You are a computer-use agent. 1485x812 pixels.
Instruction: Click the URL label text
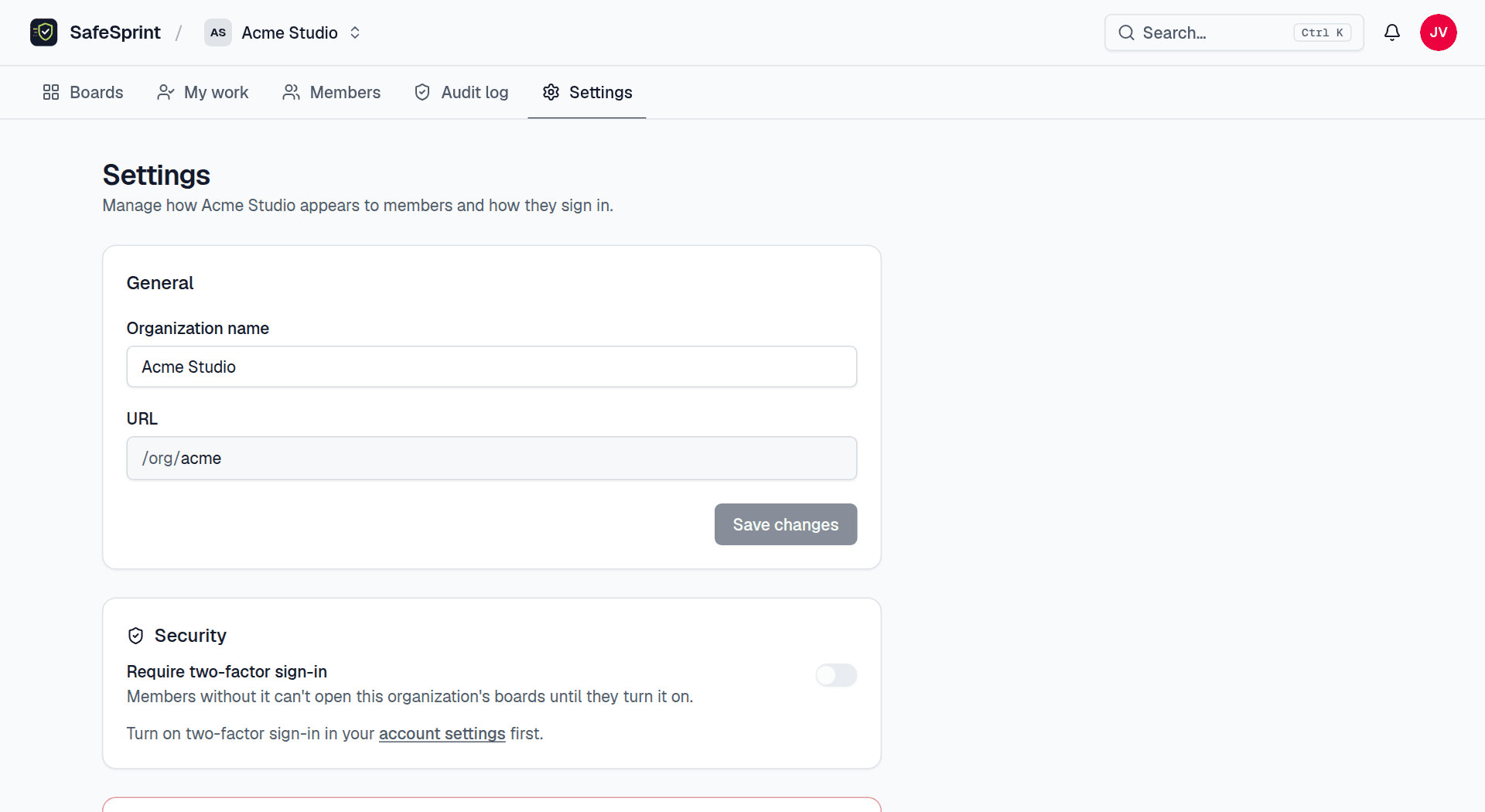(x=142, y=418)
